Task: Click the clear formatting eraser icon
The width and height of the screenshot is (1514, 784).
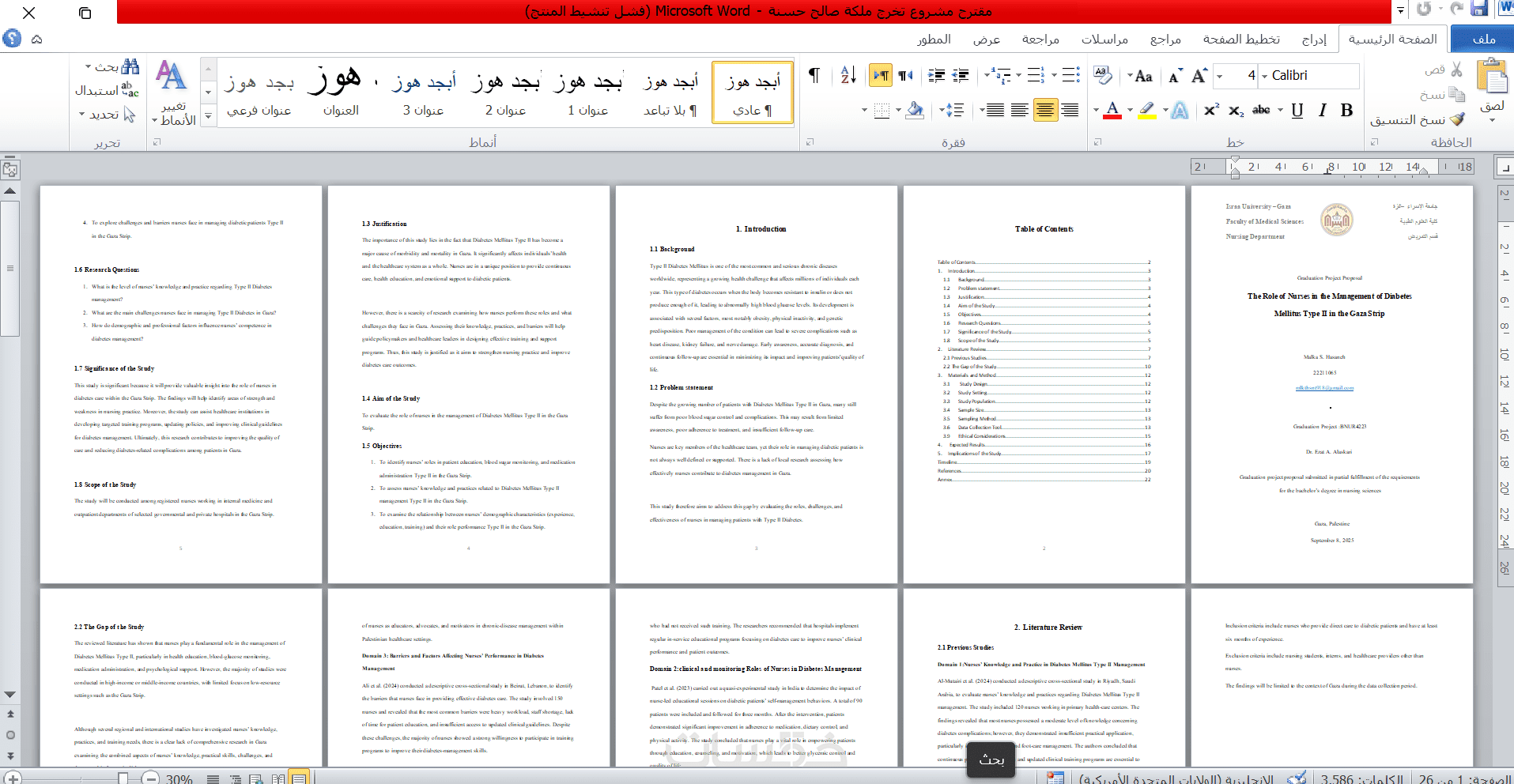Action: point(1103,76)
